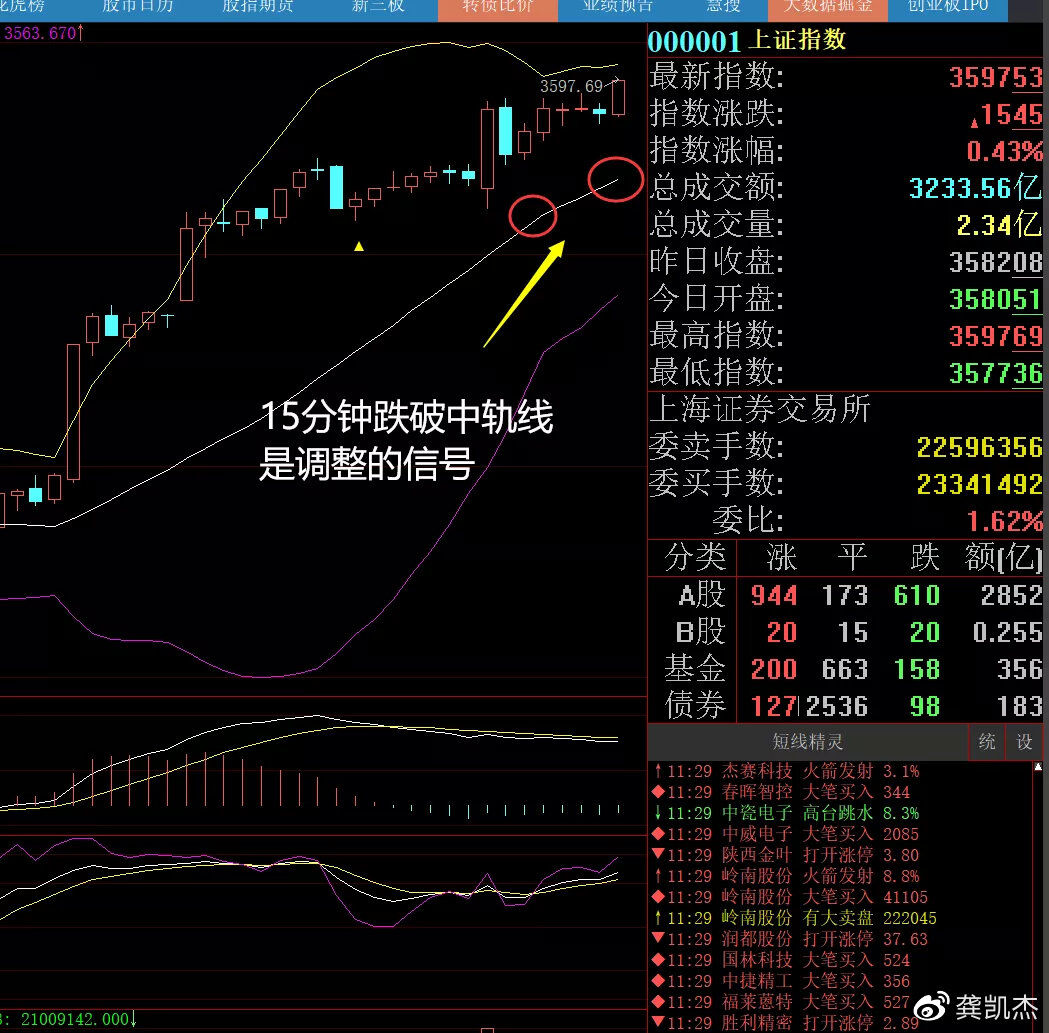Click green down arrow beside 中瓷电子

(657, 813)
